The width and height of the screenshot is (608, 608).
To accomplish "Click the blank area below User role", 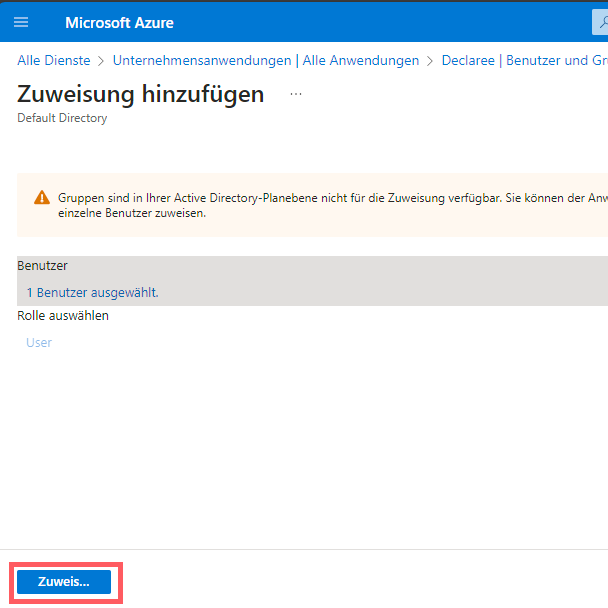I will pyautogui.click(x=300, y=450).
